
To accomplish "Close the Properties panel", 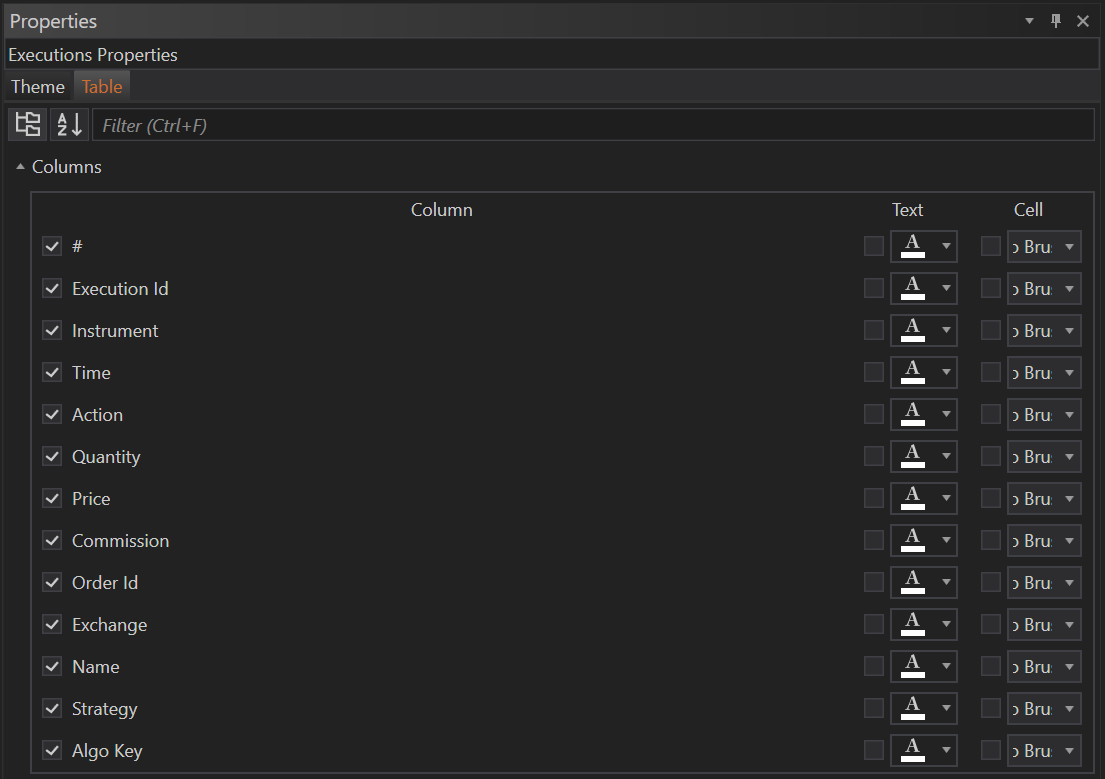I will coord(1083,21).
